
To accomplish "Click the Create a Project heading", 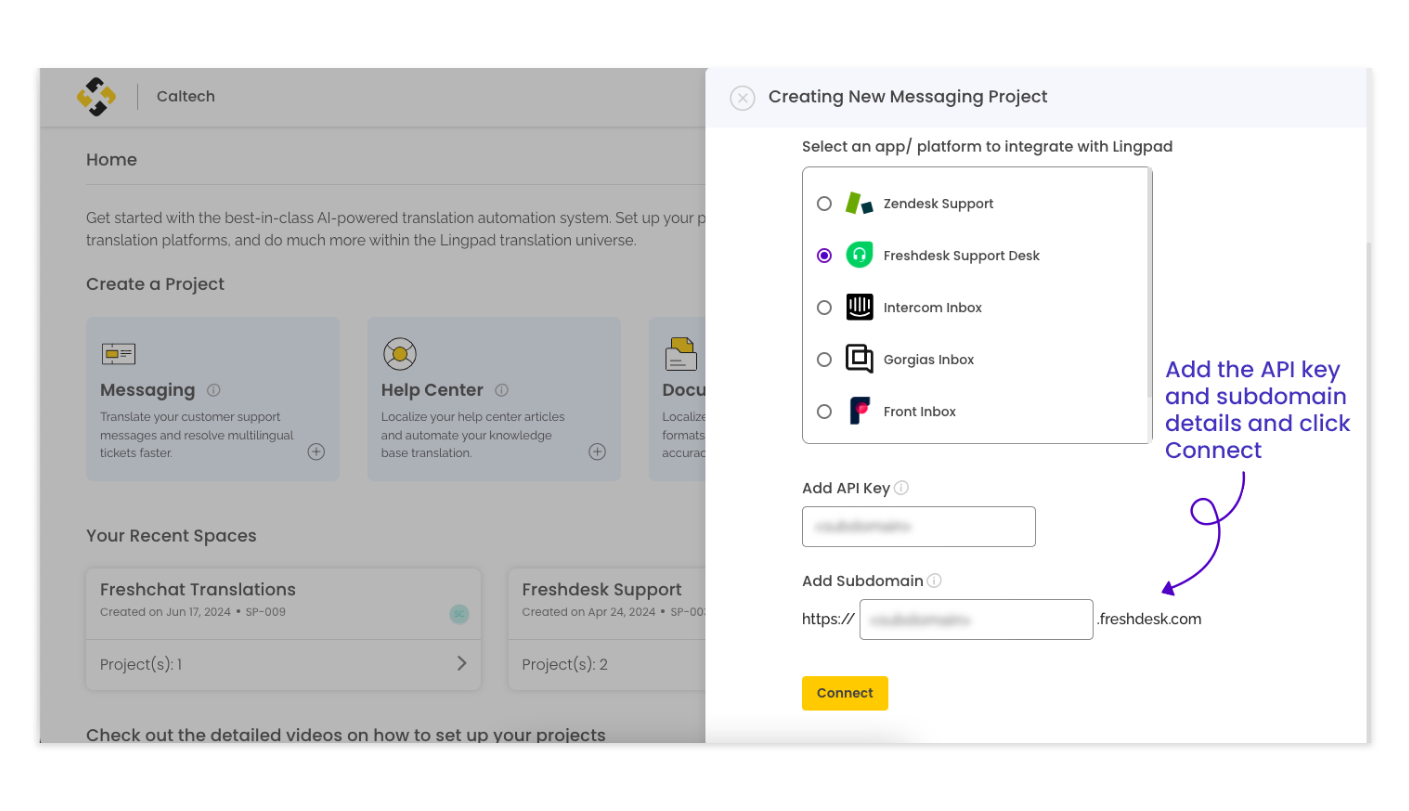I will point(155,284).
